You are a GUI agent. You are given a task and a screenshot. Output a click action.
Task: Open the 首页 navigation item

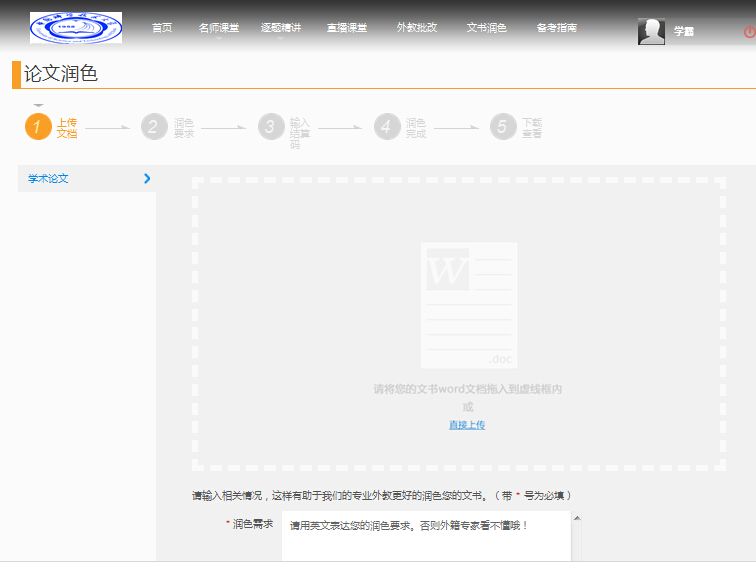click(x=162, y=28)
